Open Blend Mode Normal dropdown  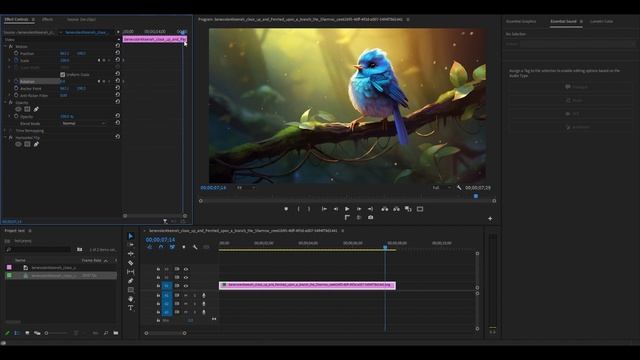(84, 123)
